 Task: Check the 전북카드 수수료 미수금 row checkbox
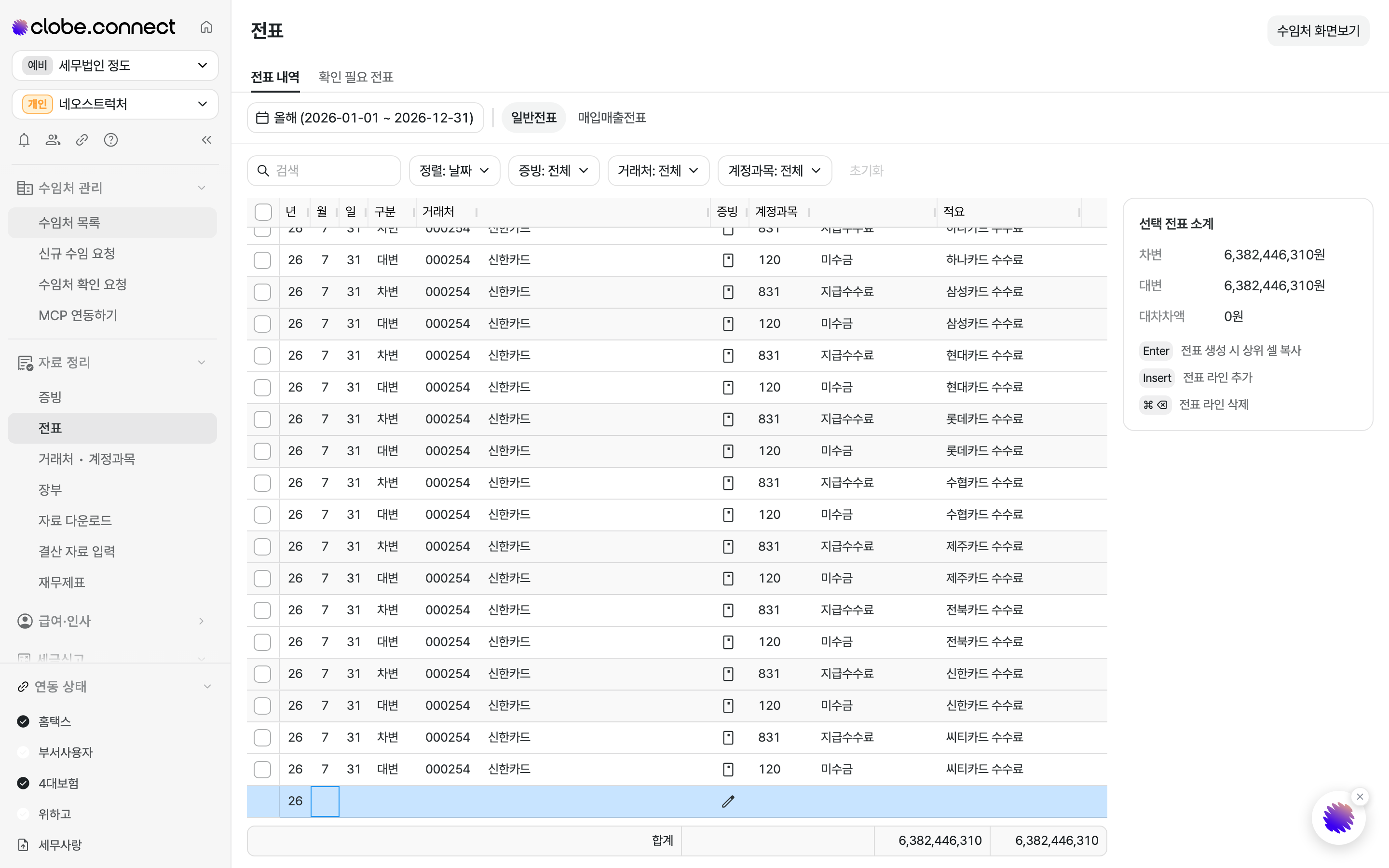point(262,642)
